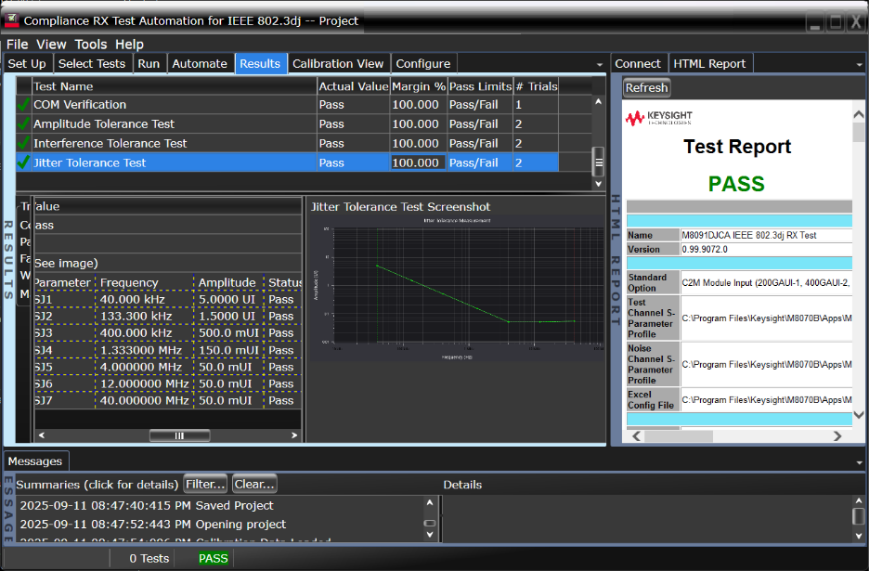Click the horizontal scrollbar under parameter table
The width and height of the screenshot is (869, 571).
pos(179,436)
